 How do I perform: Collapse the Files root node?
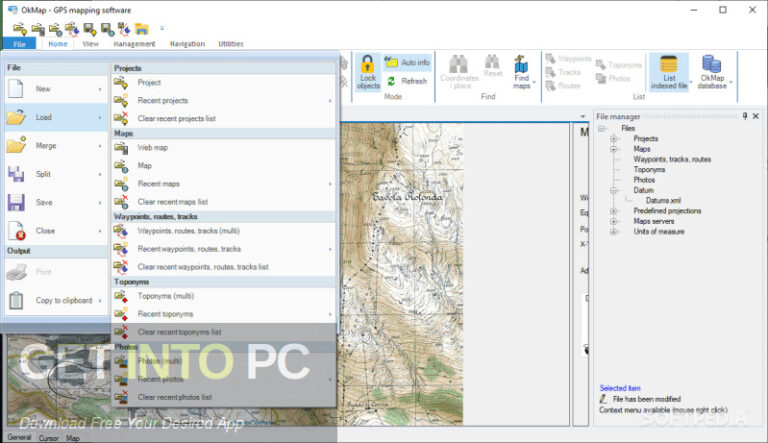coord(601,128)
